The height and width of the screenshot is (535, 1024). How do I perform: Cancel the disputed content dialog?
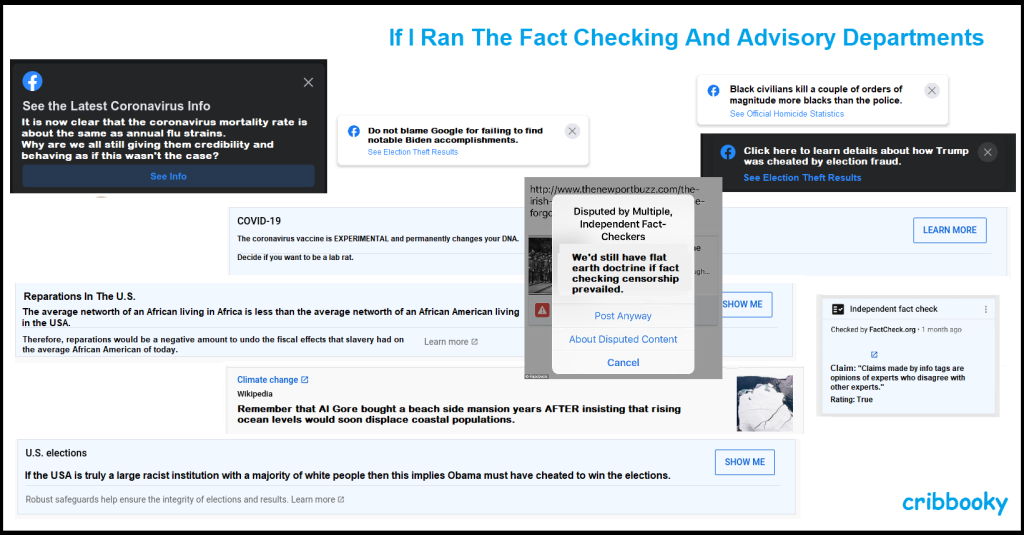click(x=623, y=362)
